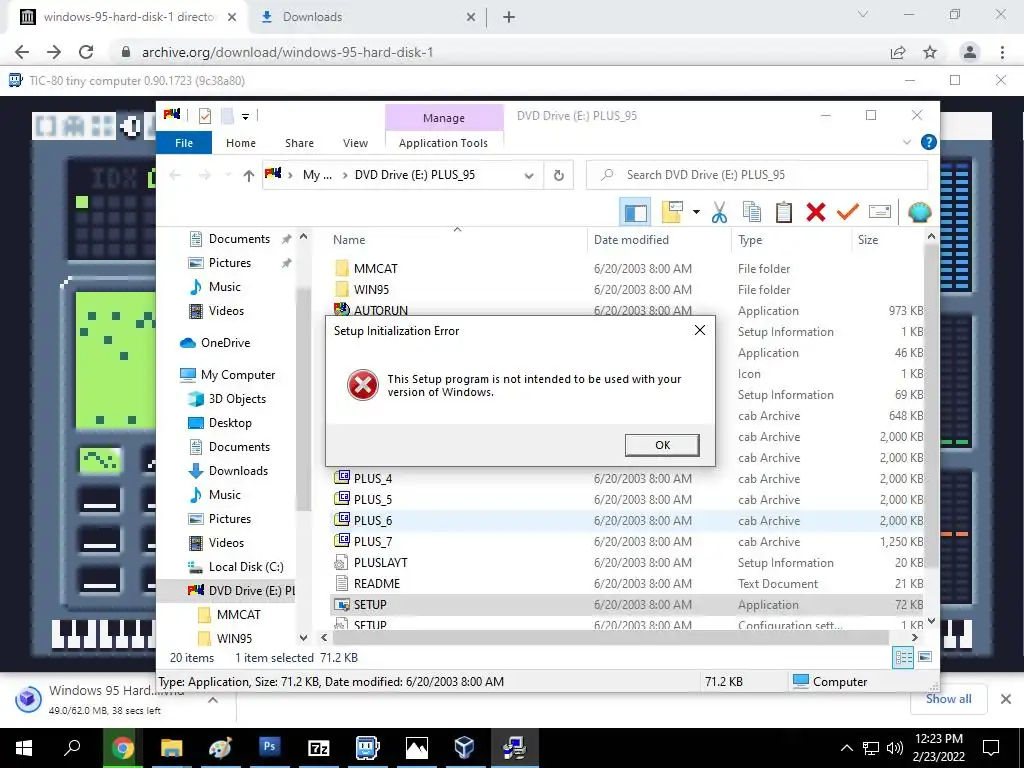Open Desktop in the navigation pane
This screenshot has height=768, width=1024.
(230, 423)
